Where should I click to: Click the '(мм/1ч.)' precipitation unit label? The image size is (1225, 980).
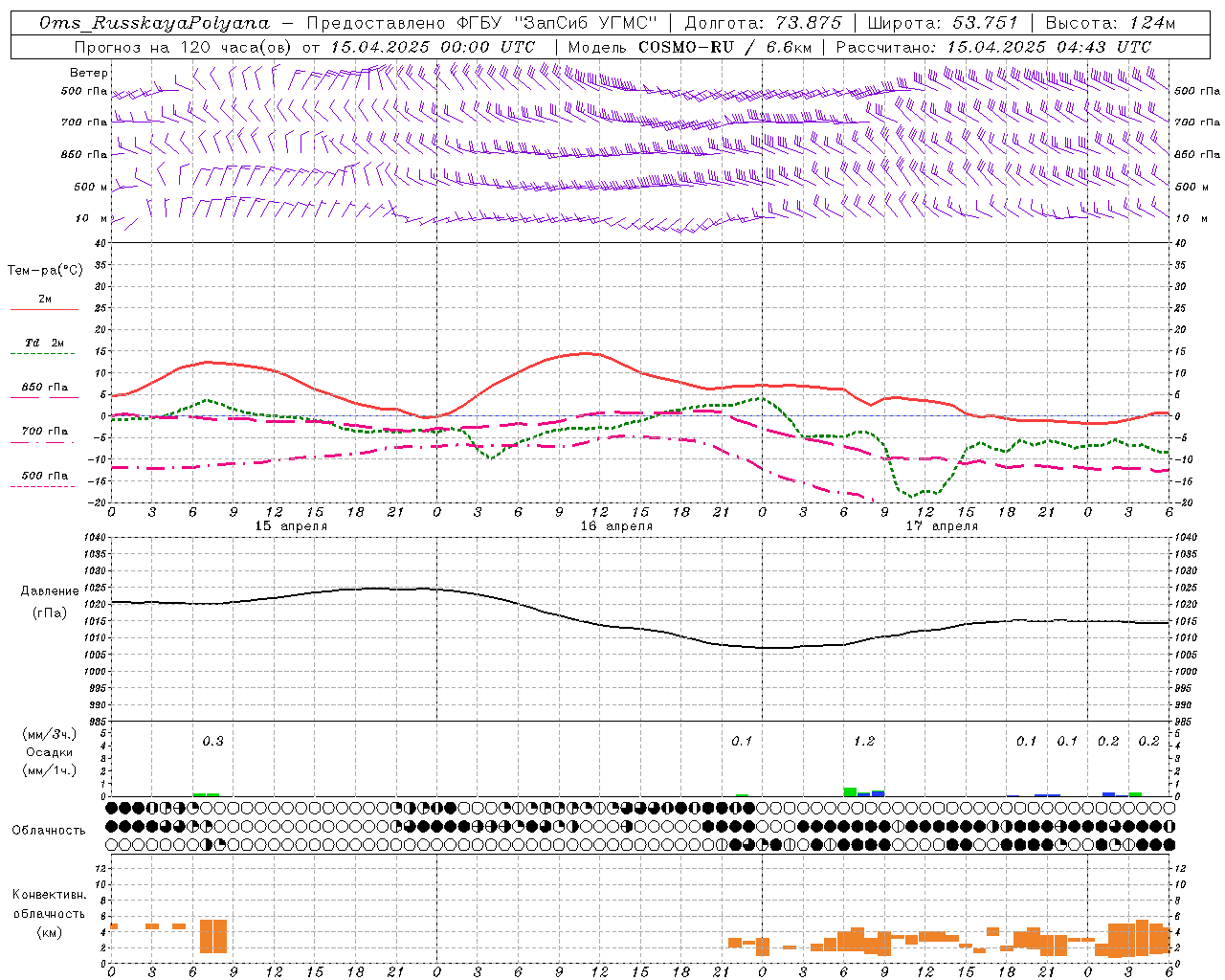tap(49, 770)
